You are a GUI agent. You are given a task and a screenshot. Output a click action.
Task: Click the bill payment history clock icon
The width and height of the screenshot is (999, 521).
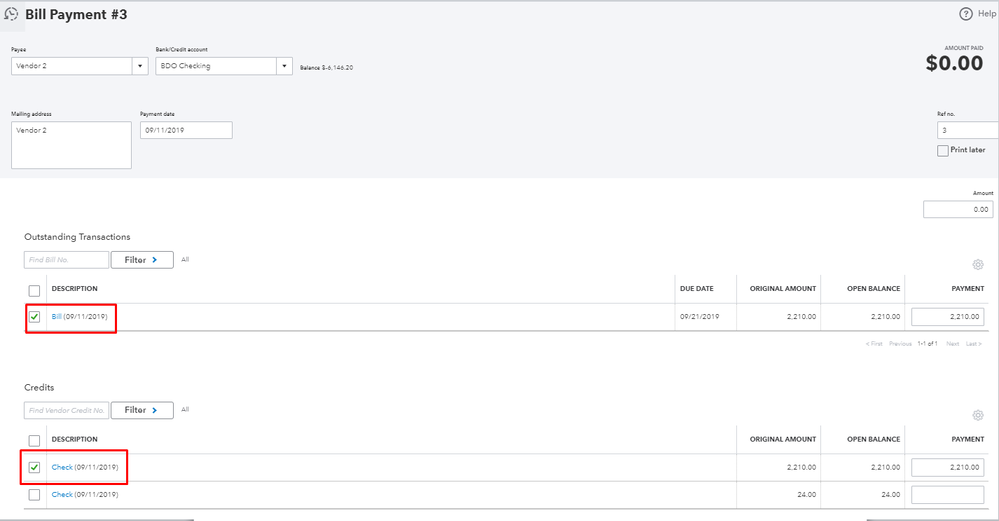click(x=11, y=15)
